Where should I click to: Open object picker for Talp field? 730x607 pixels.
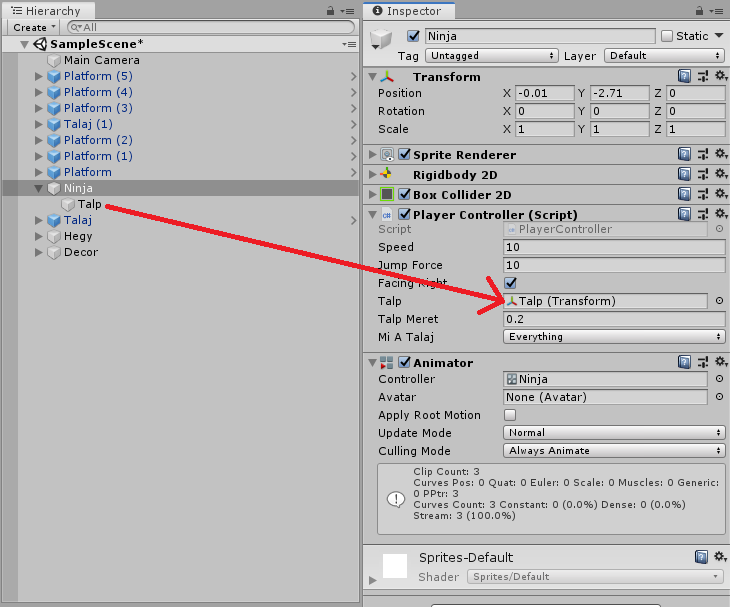[x=719, y=301]
